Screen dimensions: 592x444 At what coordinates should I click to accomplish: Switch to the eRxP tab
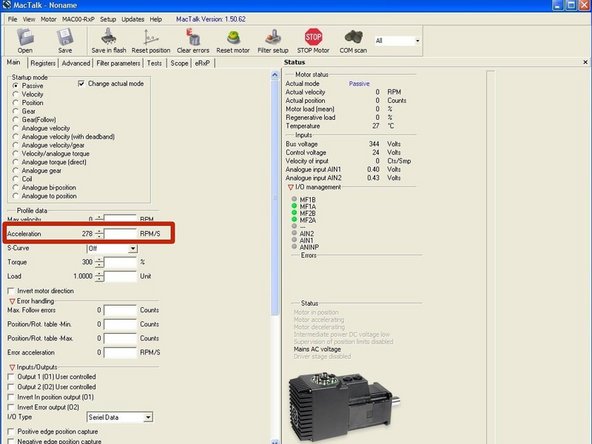click(x=202, y=63)
